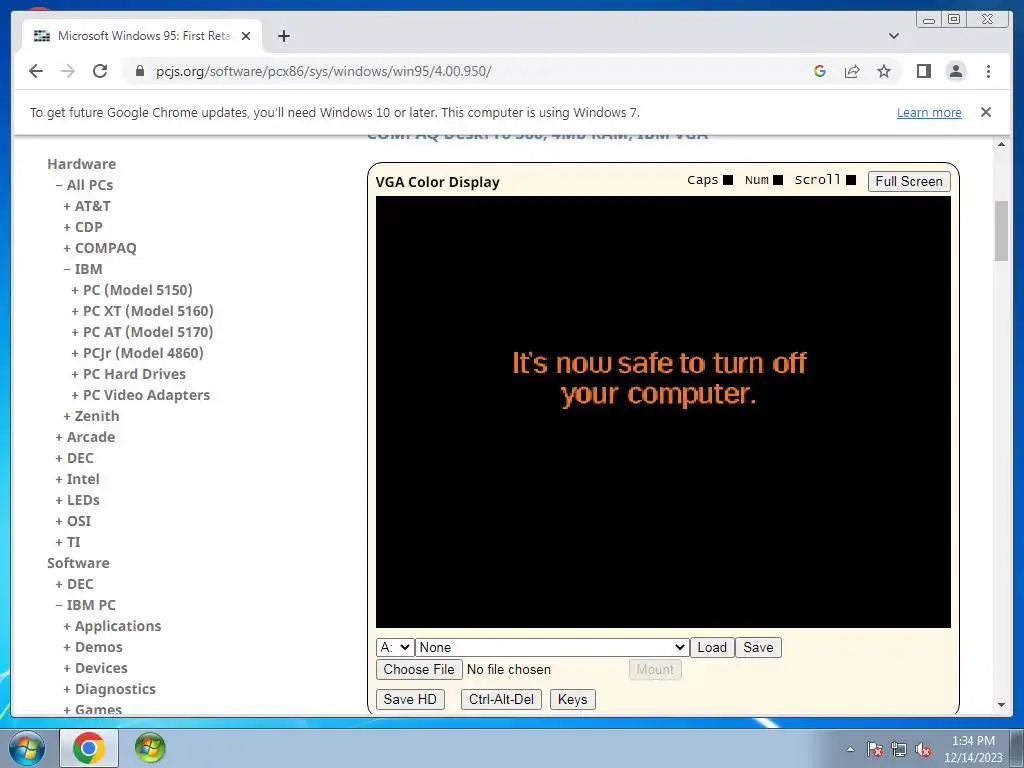This screenshot has width=1024, height=768.
Task: Open the diskette list showing None
Action: pyautogui.click(x=552, y=647)
